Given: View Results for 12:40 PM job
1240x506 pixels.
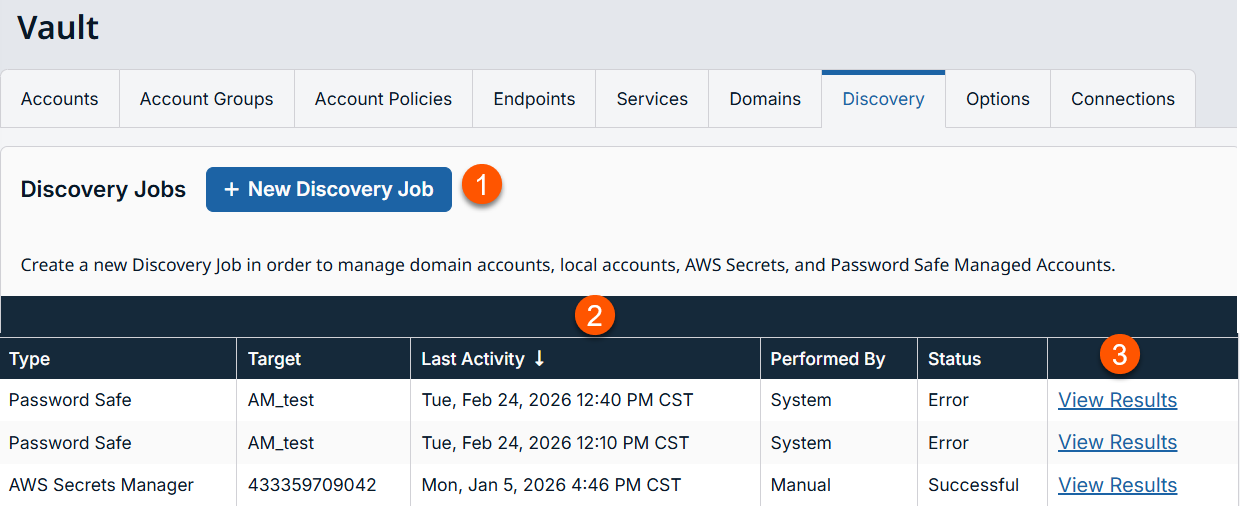Looking at the screenshot, I should click(x=1117, y=400).
